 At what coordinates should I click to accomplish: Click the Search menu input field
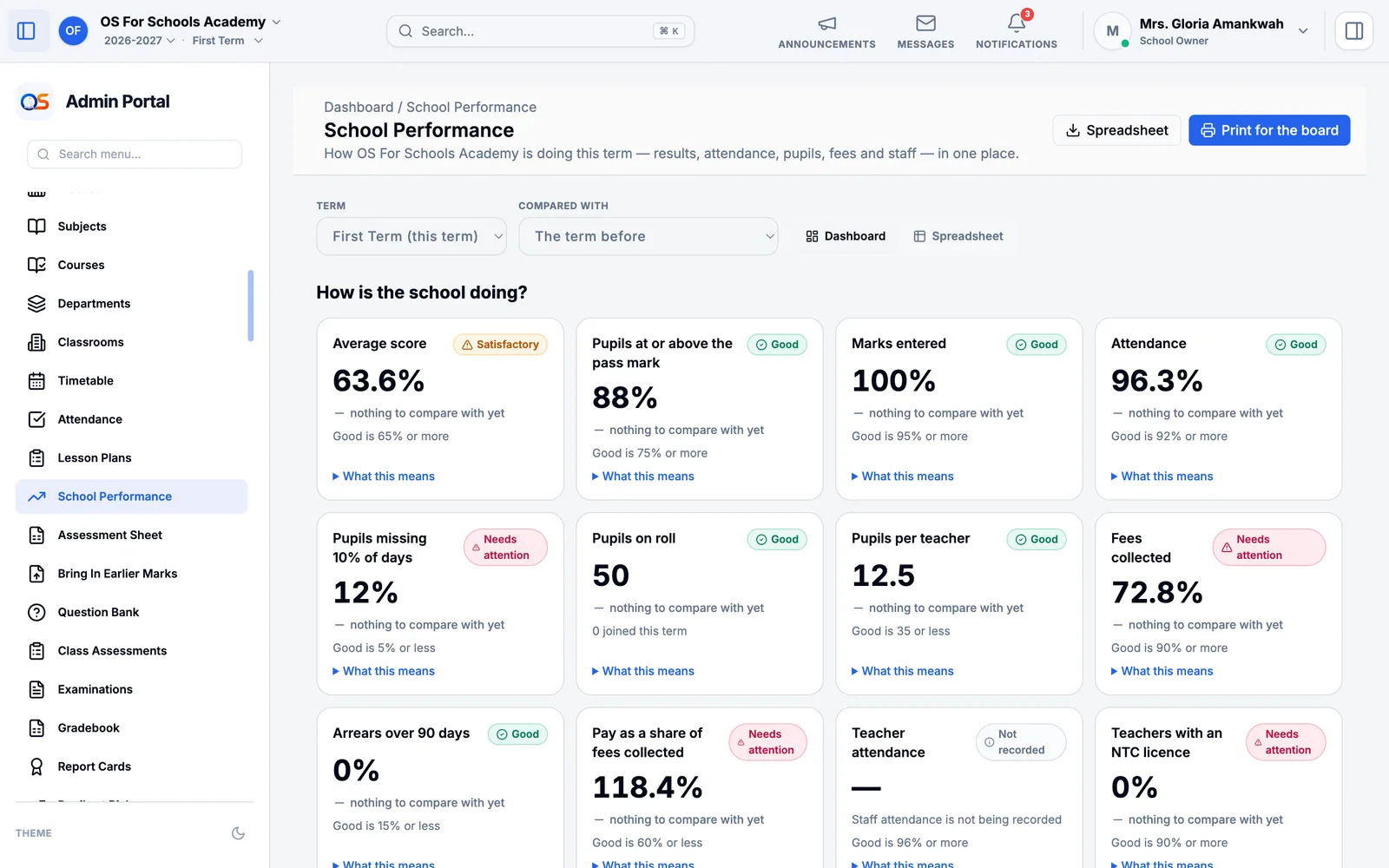135,155
